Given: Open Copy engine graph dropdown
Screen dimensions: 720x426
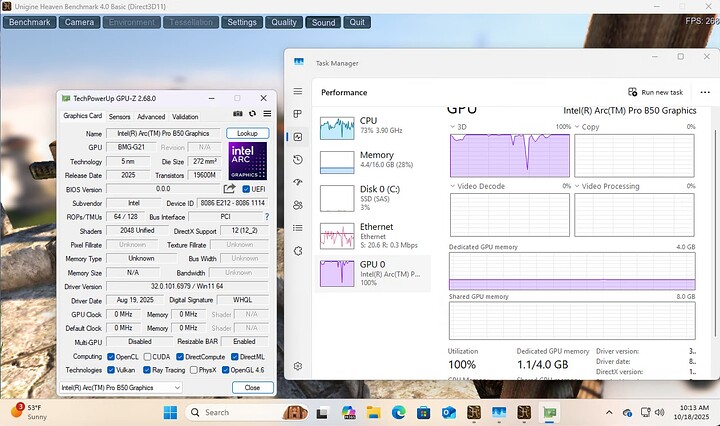Looking at the screenshot, I should coord(577,127).
